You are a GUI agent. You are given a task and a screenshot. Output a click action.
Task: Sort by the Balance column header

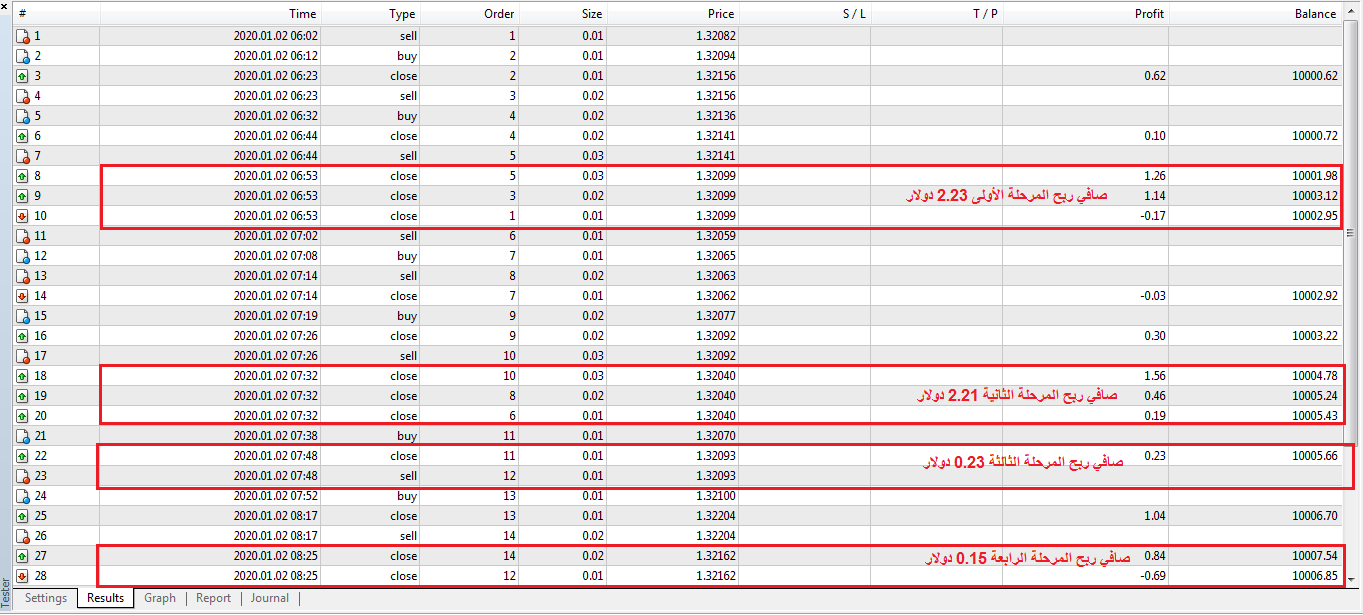(1314, 14)
